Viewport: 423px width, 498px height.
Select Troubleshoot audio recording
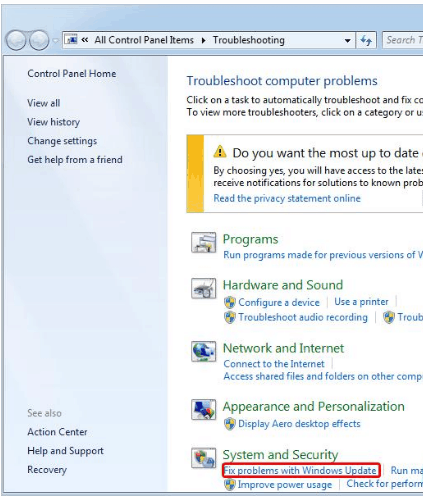pos(303,317)
